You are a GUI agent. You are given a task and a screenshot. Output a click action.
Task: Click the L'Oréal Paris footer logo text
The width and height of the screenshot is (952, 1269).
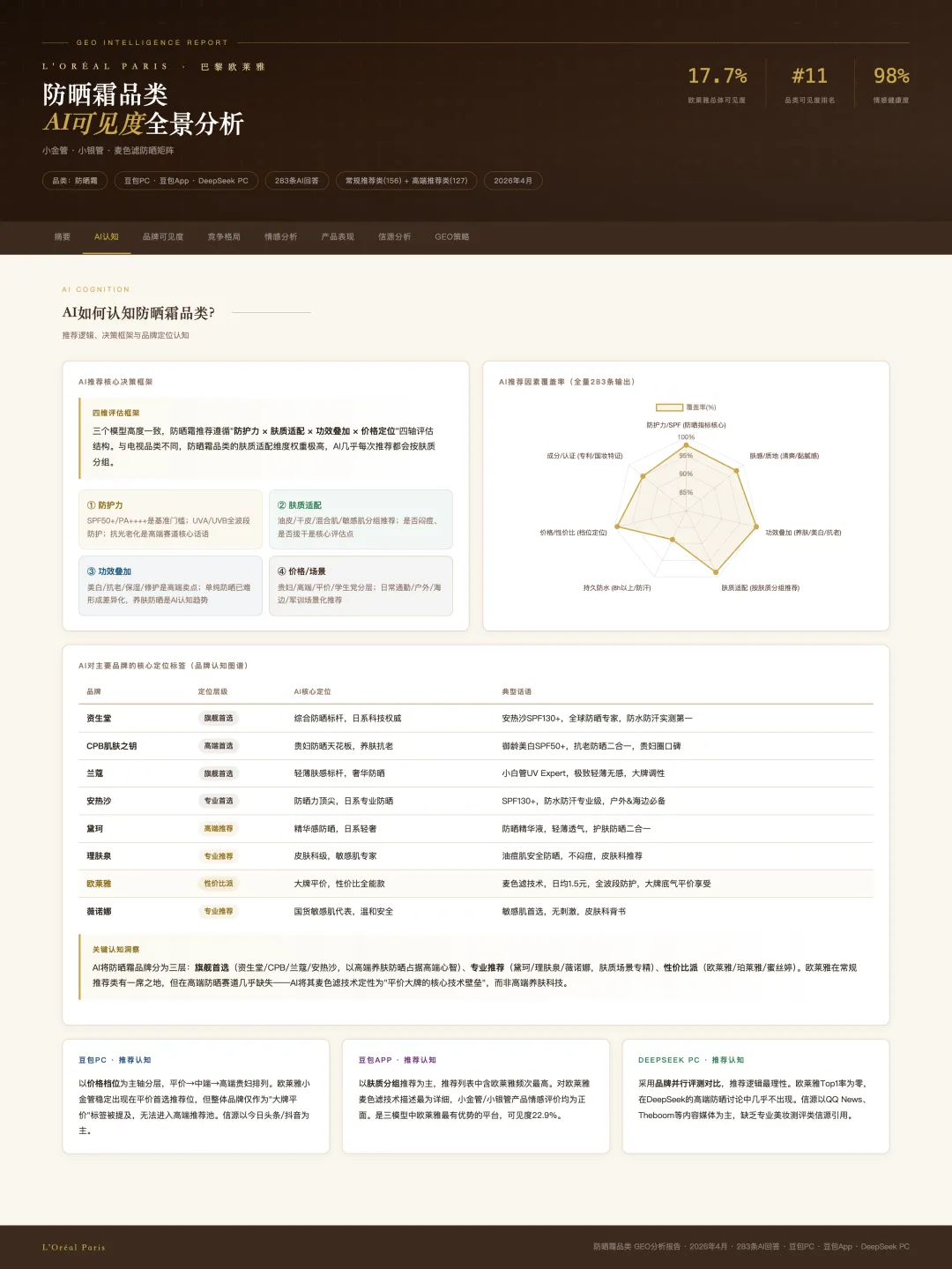pos(74,1247)
